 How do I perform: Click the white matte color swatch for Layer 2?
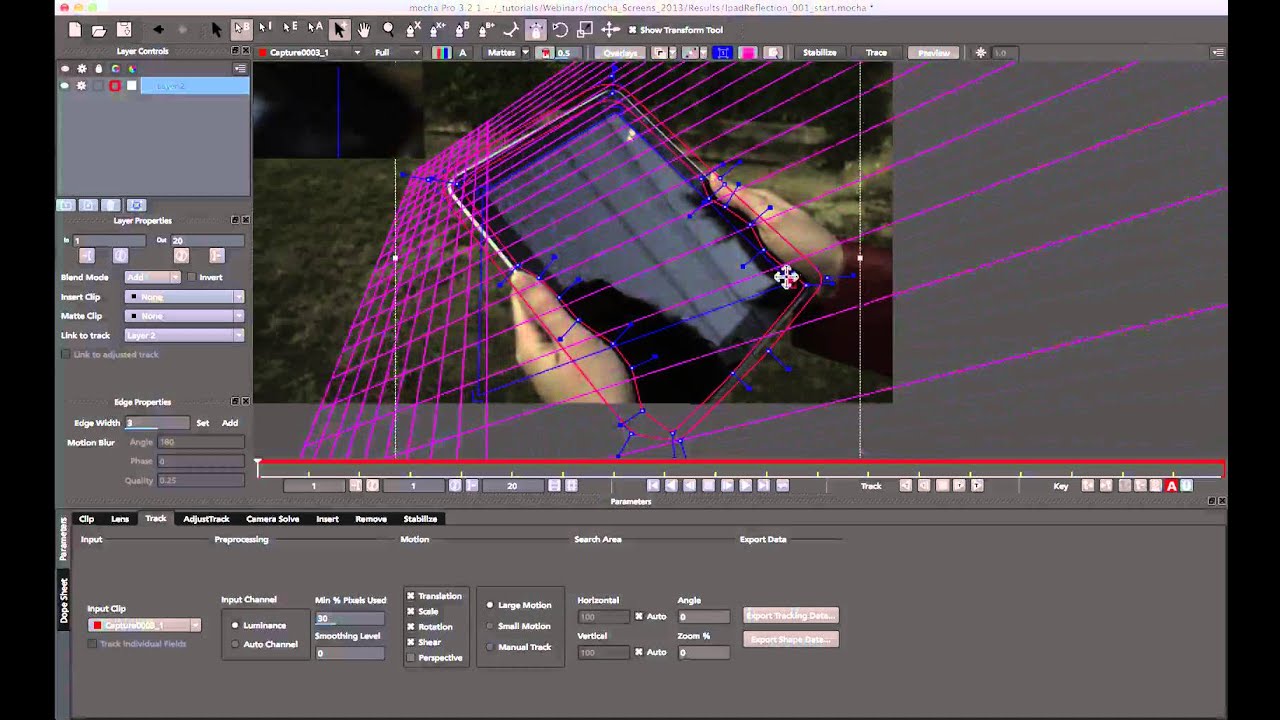(131, 86)
